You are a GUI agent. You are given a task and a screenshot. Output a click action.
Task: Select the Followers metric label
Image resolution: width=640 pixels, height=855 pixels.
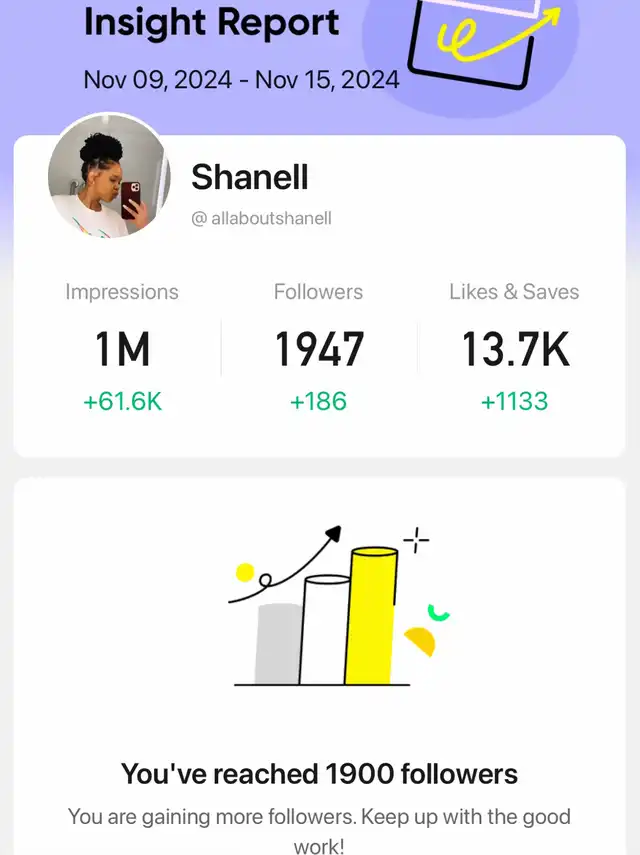click(x=318, y=292)
